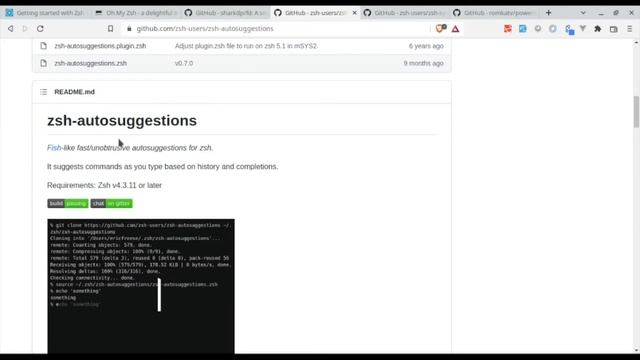The width and height of the screenshot is (640, 360).
Task: Click the 6 years ago timestamp
Action: pos(426,46)
